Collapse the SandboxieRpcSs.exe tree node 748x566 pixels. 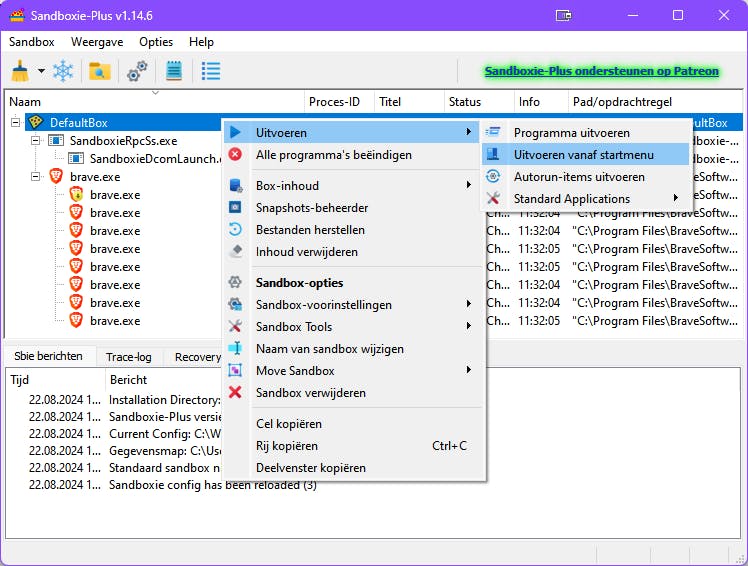[35, 141]
